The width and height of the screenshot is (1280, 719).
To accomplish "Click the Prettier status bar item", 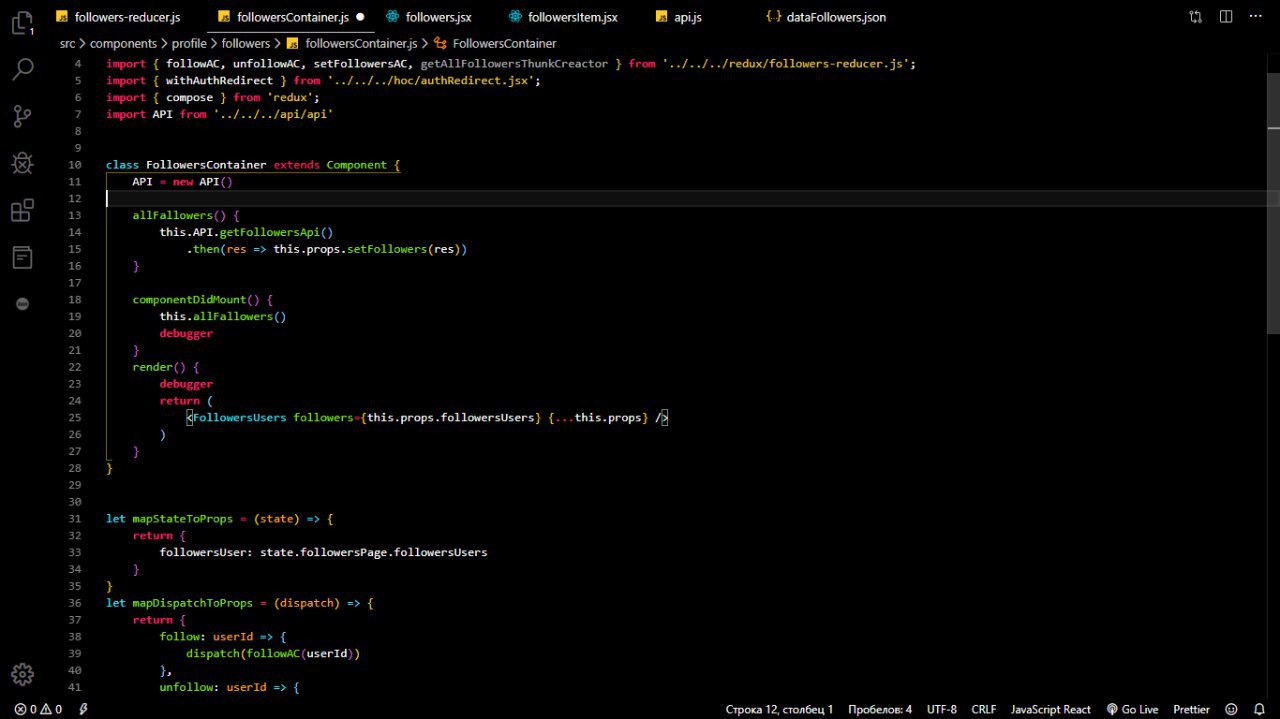I will point(1191,709).
